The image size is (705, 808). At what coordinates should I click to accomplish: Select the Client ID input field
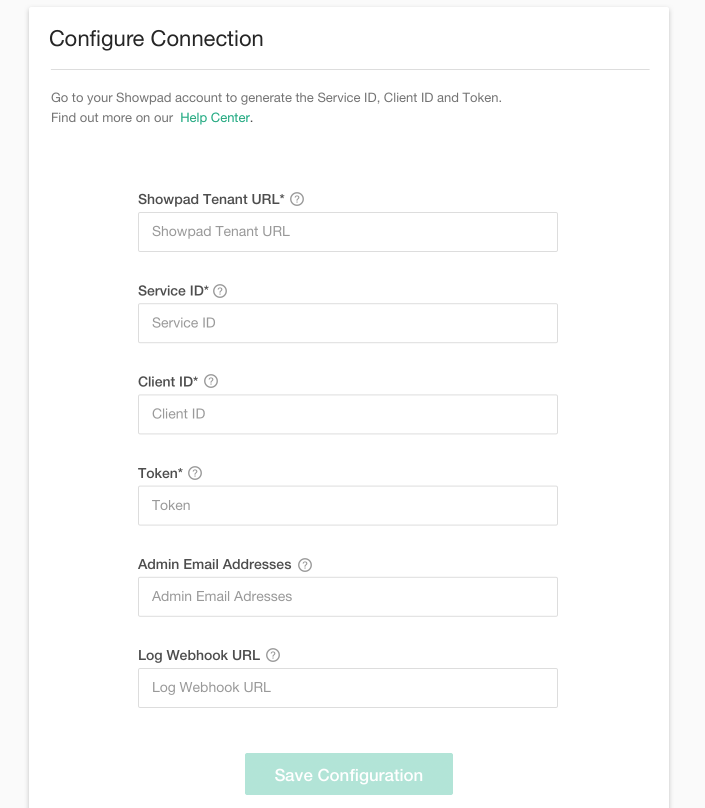347,413
